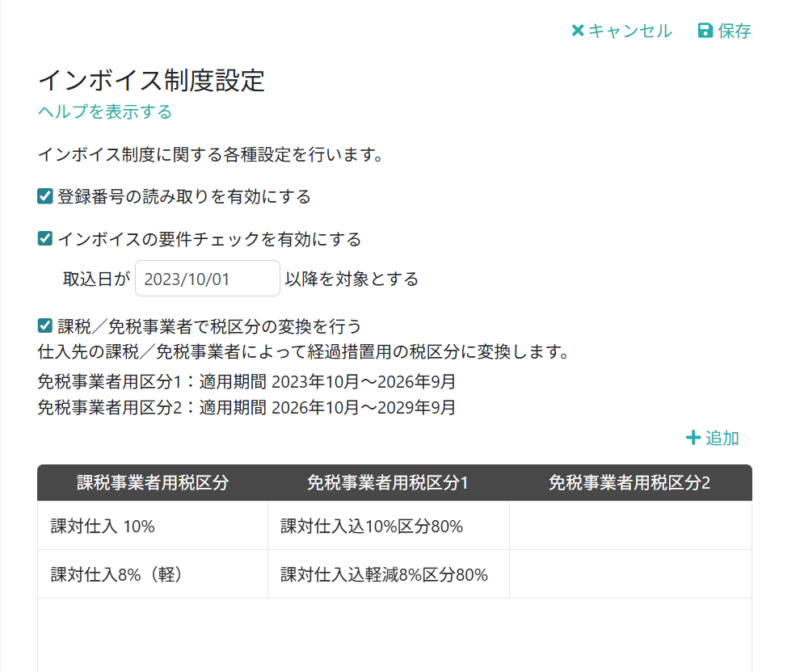Image resolution: width=800 pixels, height=672 pixels.
Task: Click the 課税事業者用税区分 column header
Action: tap(153, 483)
